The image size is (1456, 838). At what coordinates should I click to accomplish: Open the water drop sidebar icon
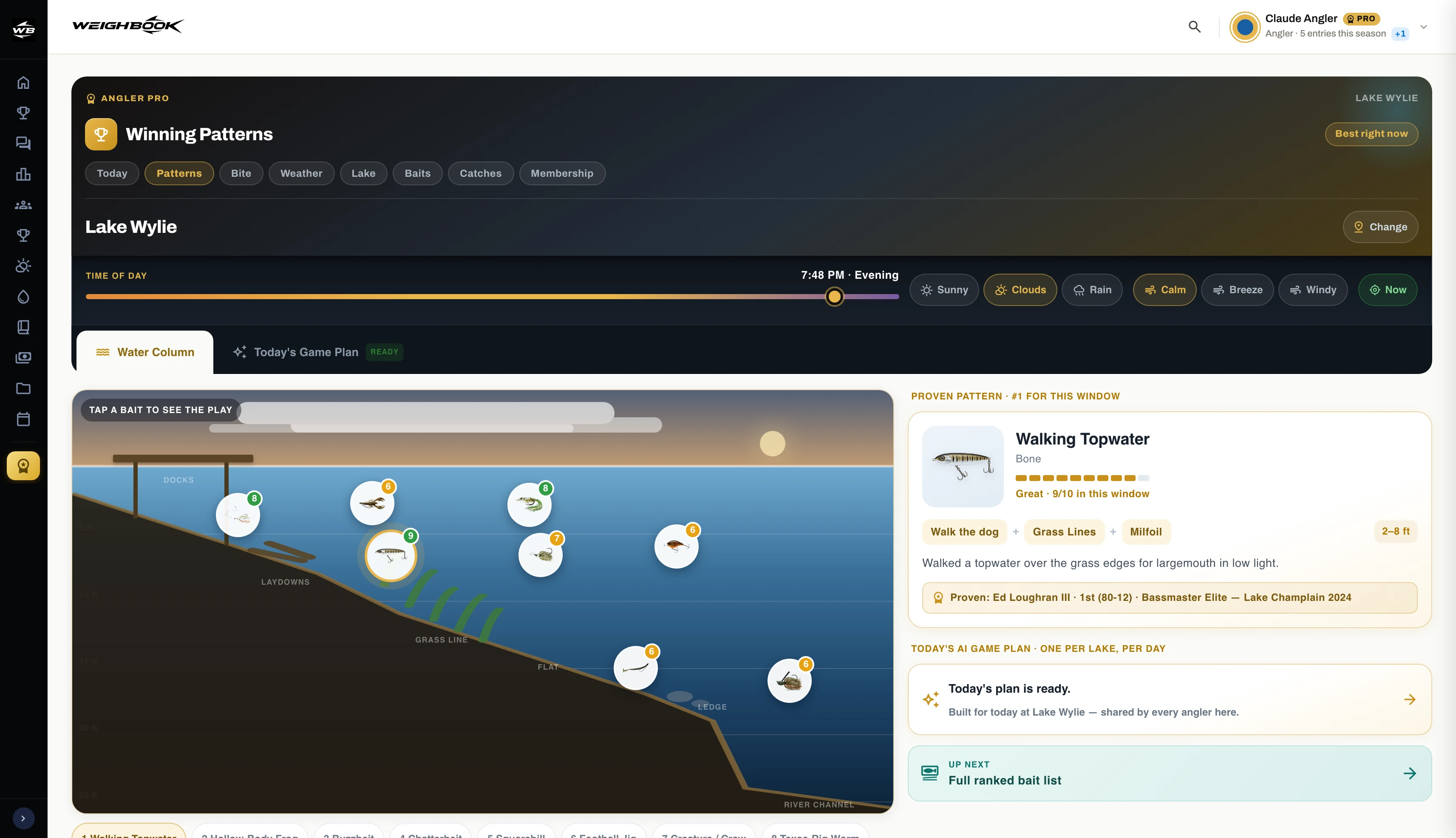pos(23,297)
